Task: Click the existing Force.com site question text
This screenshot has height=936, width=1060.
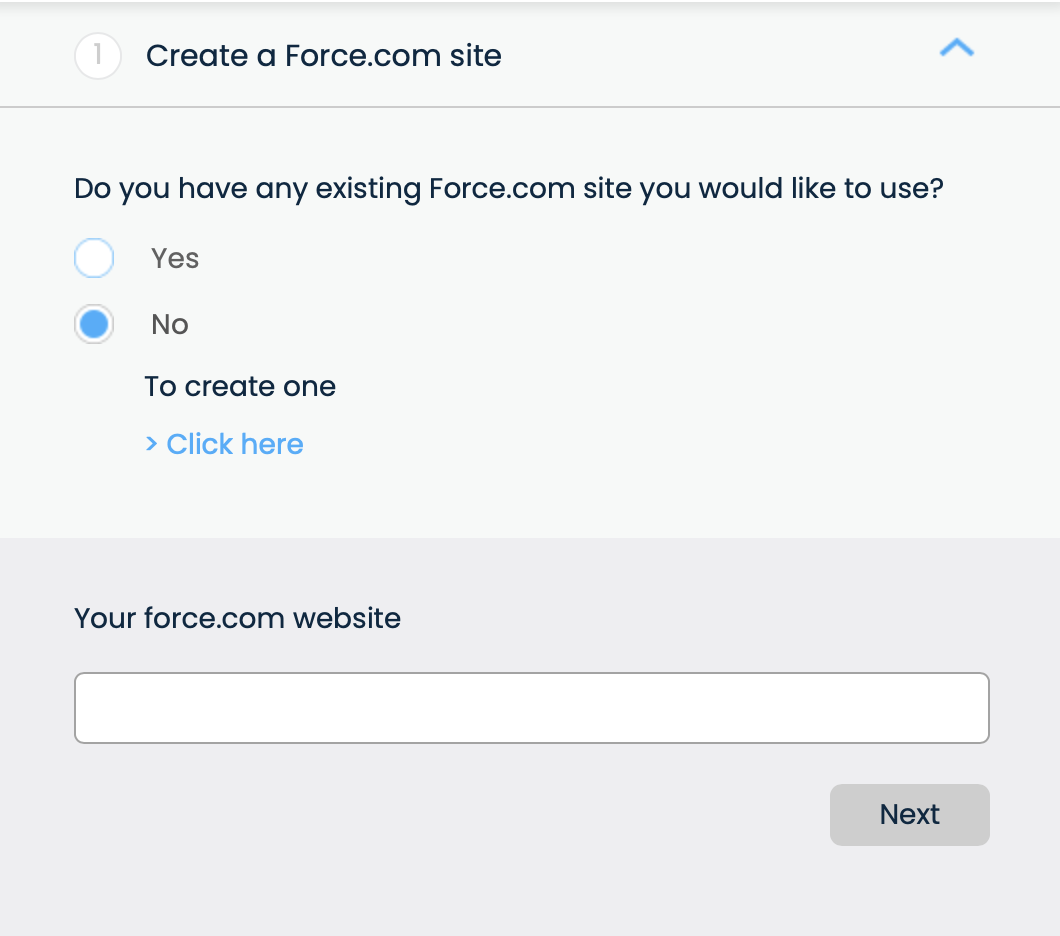Action: tap(509, 188)
